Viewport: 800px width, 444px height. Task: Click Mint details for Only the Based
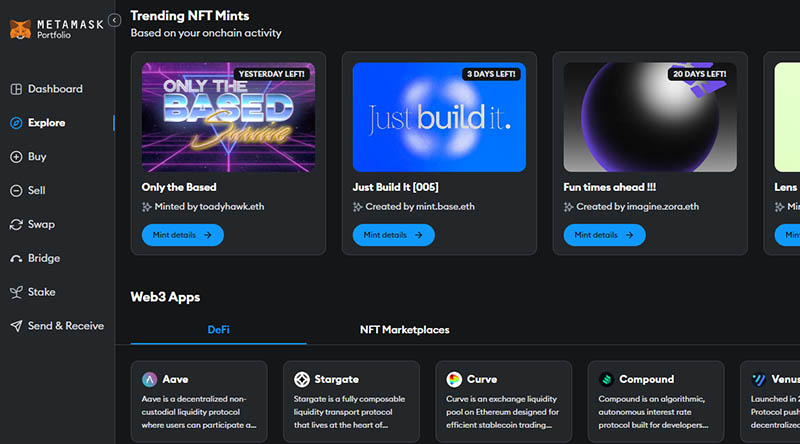[182, 235]
